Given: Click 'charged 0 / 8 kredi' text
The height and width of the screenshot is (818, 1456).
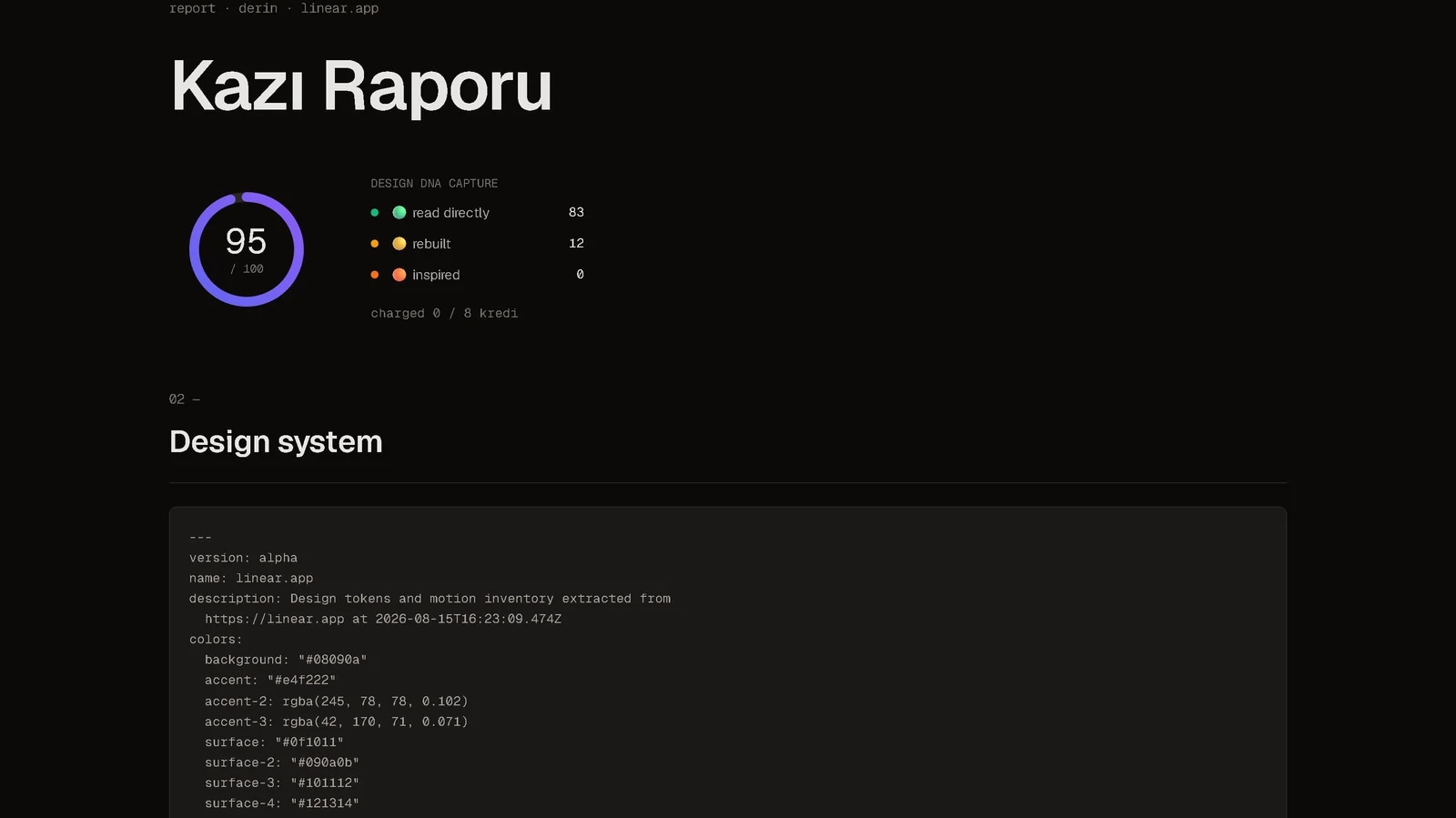Looking at the screenshot, I should [x=444, y=313].
